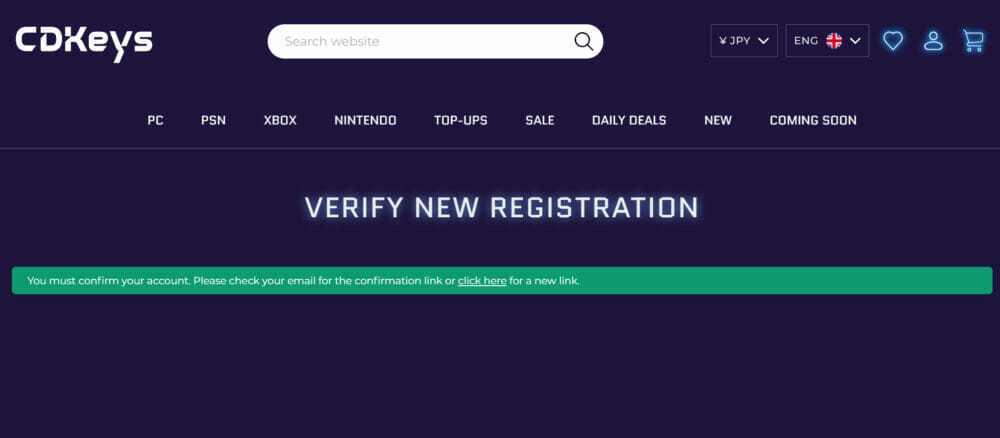
Task: Go to DAILY DEALS
Action: [628, 120]
